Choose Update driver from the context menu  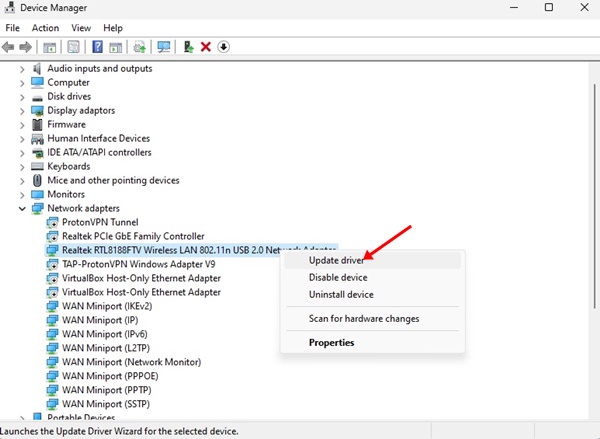click(x=373, y=260)
